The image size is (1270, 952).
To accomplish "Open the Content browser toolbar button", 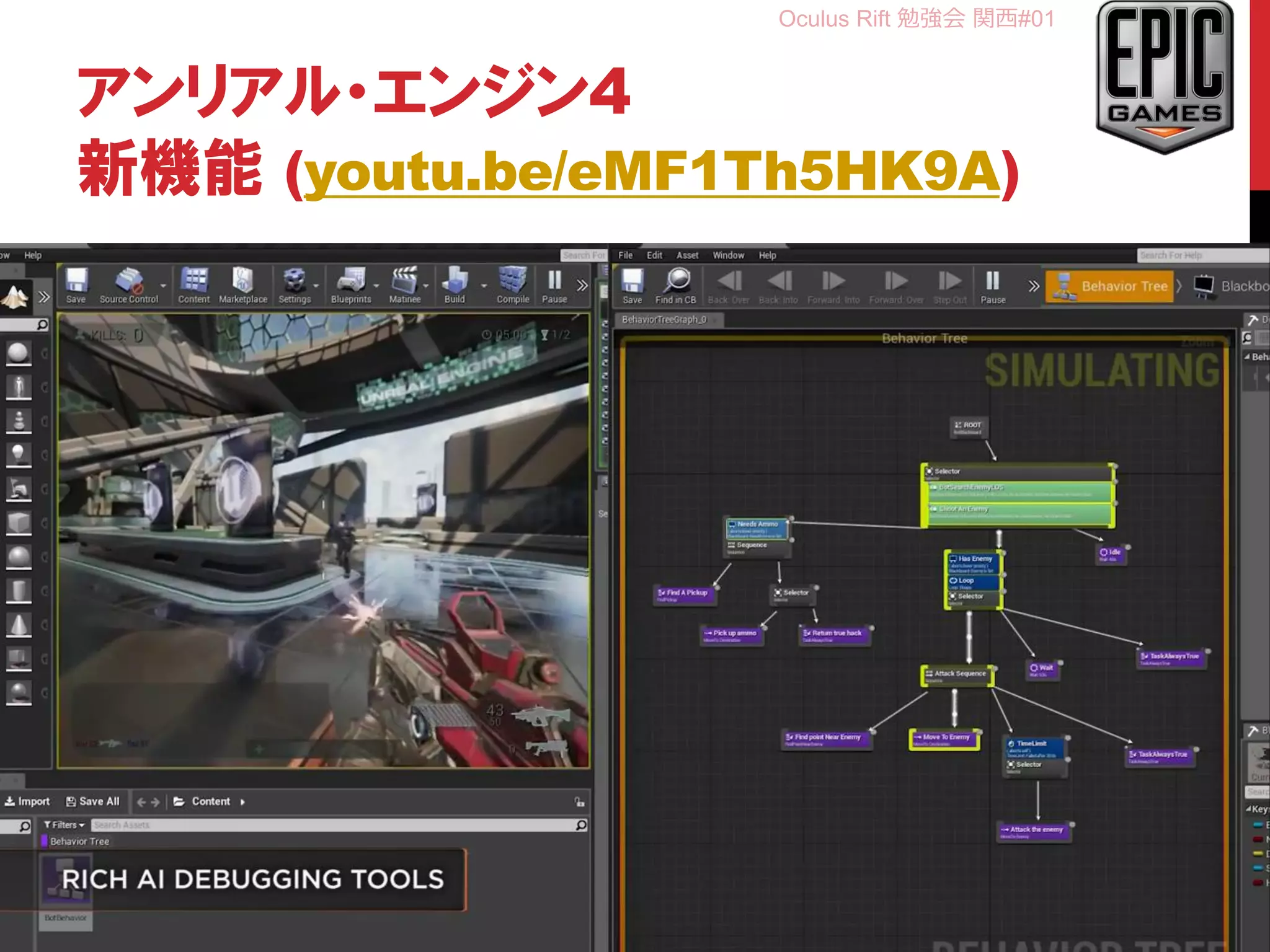I will pos(194,286).
